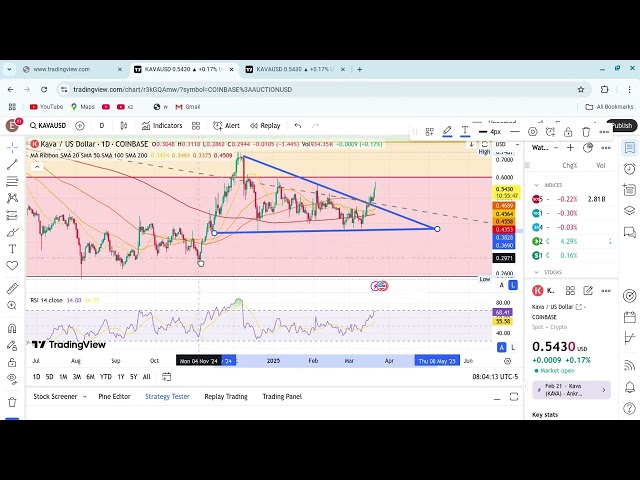Click the Publish button
This screenshot has width=640, height=480.
pyautogui.click(x=622, y=126)
